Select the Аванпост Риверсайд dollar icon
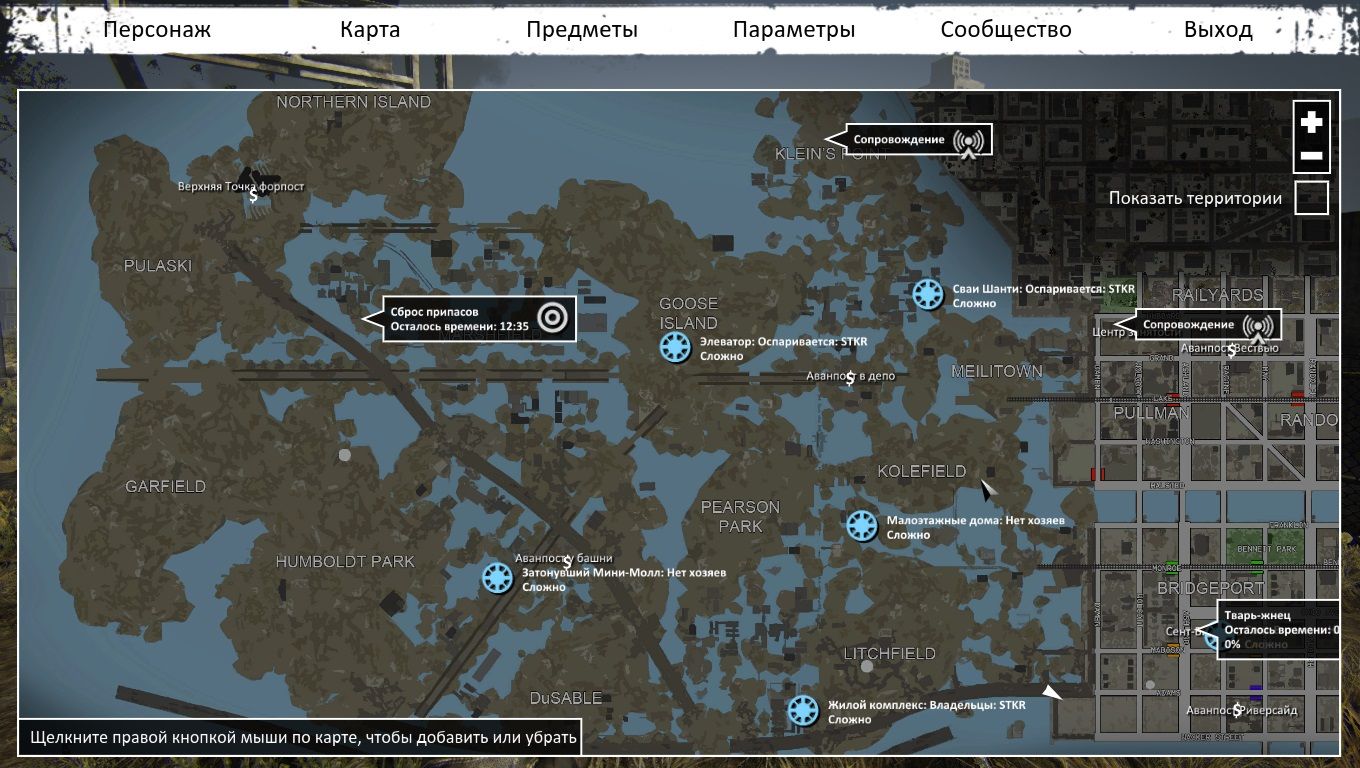1360x768 pixels. 1237,710
